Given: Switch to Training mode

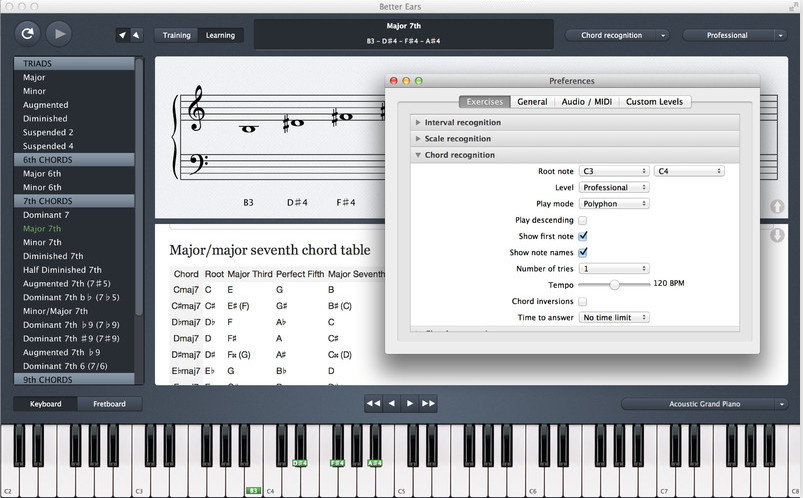Looking at the screenshot, I should click(x=177, y=35).
